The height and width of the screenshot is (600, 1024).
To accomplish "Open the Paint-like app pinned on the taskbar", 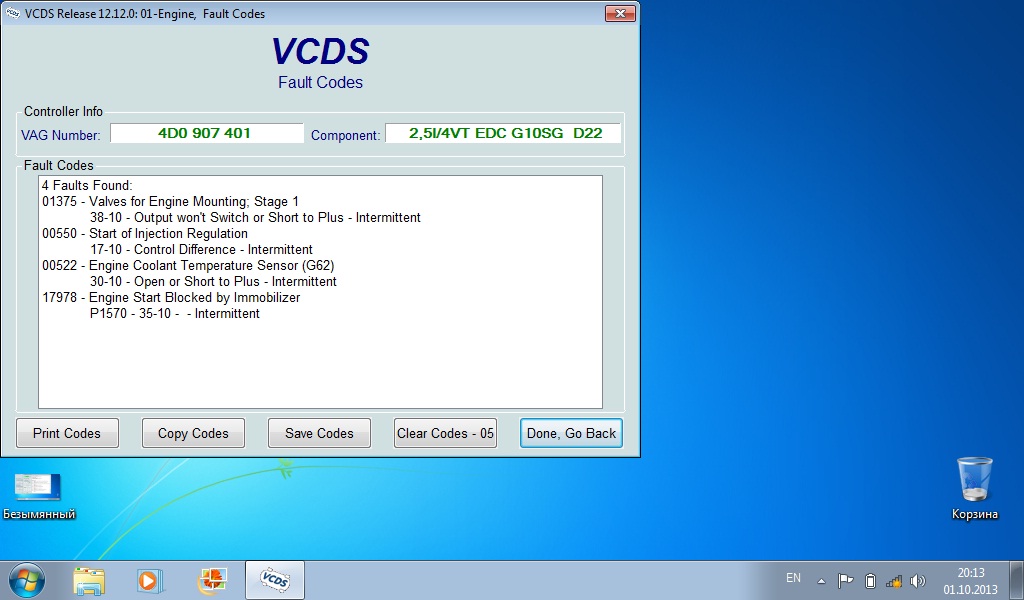I will click(212, 580).
